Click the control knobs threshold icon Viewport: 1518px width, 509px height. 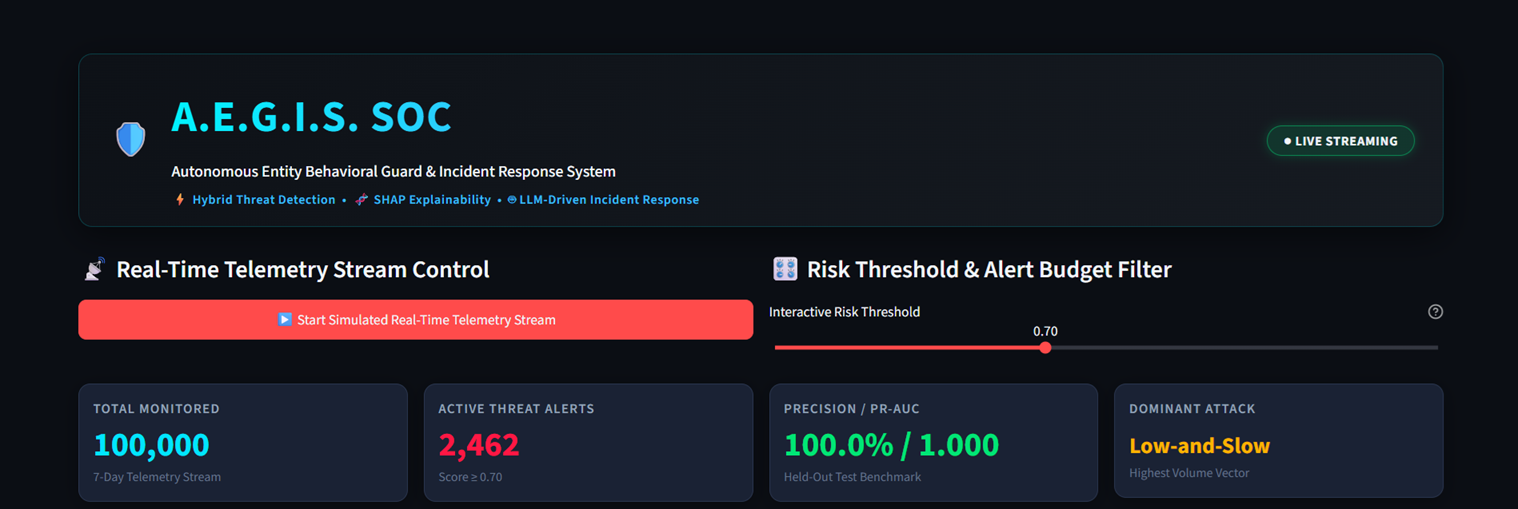point(785,269)
